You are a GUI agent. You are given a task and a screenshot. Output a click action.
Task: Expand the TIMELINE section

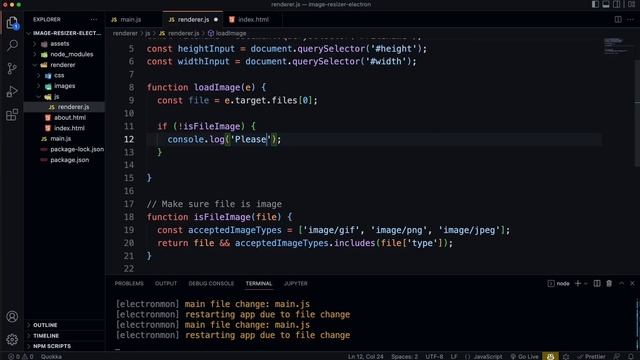coord(64,336)
